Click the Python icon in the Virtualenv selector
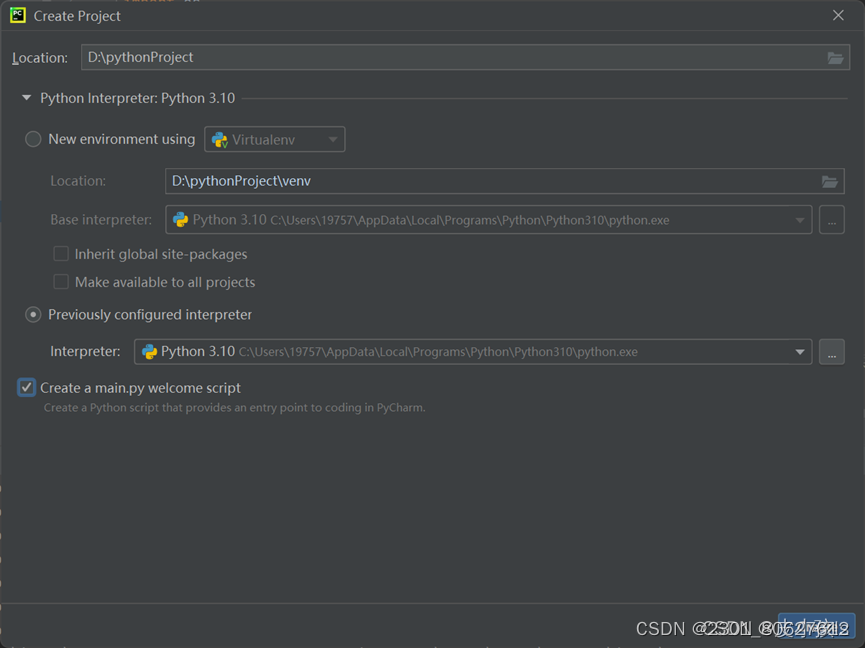865x648 pixels. 218,139
